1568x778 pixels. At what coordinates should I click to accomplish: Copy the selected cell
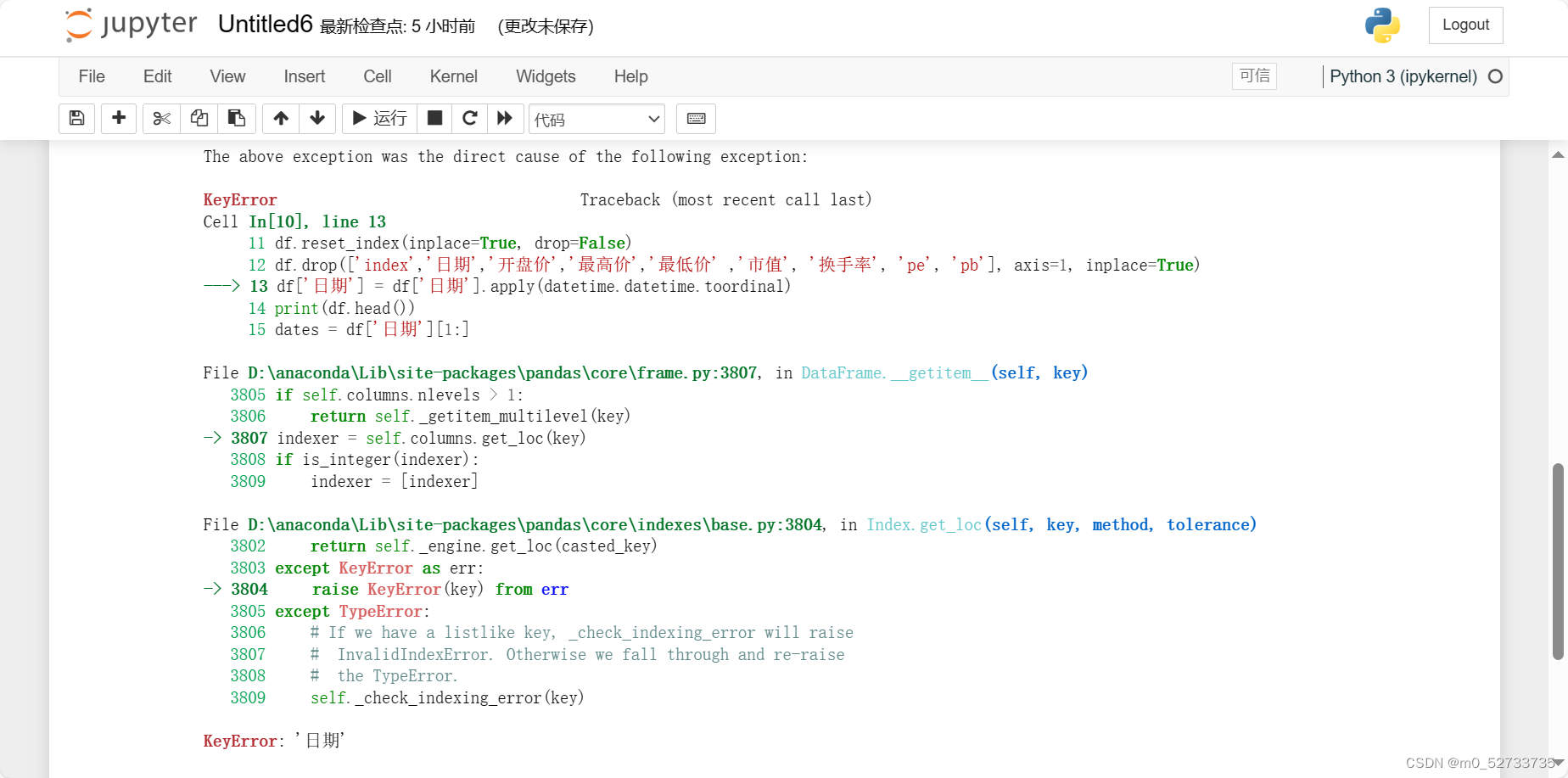click(199, 119)
